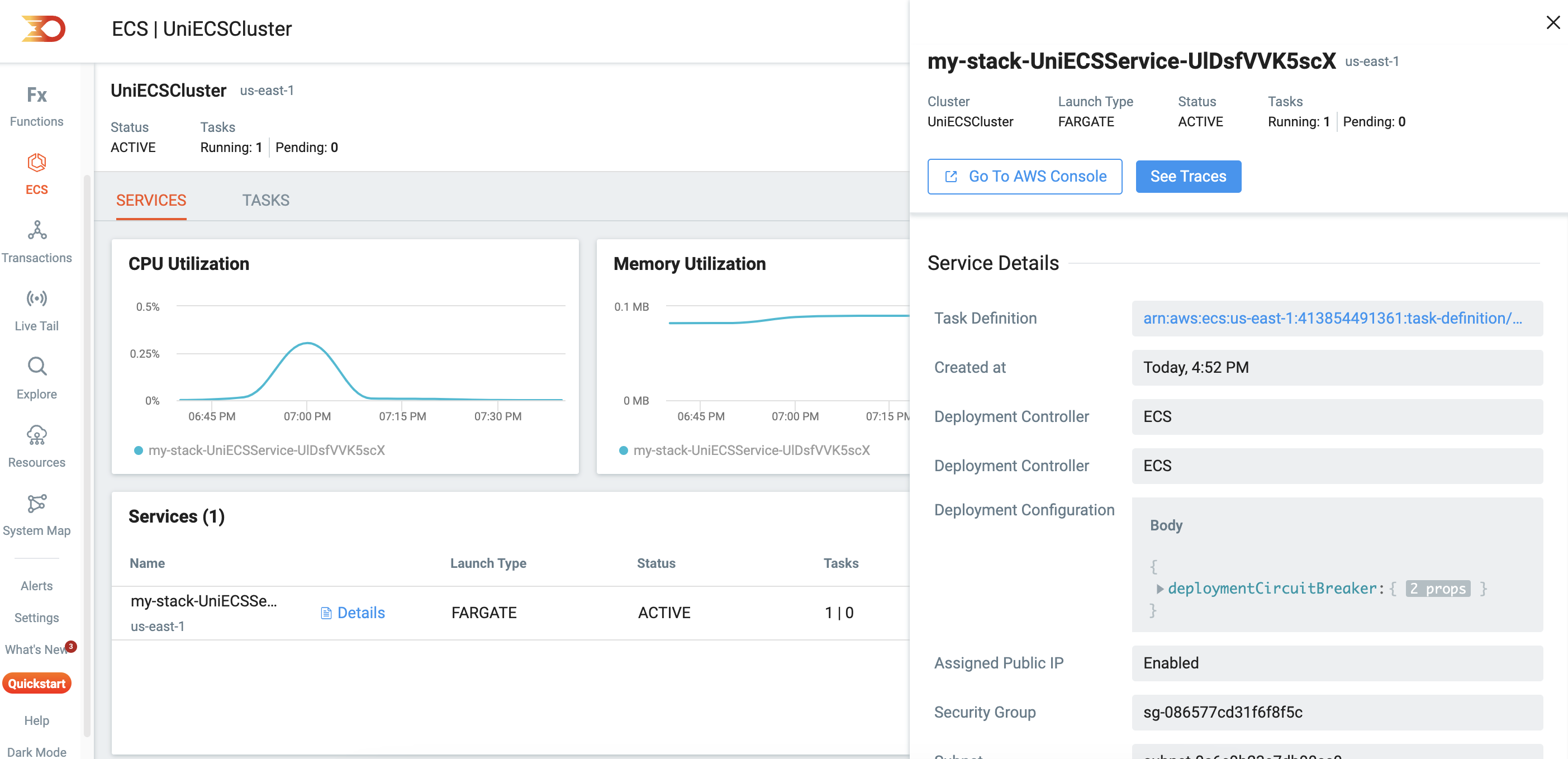This screenshot has height=759, width=1568.
Task: Click the my-stack-UniECSSe... service name
Action: tap(203, 601)
